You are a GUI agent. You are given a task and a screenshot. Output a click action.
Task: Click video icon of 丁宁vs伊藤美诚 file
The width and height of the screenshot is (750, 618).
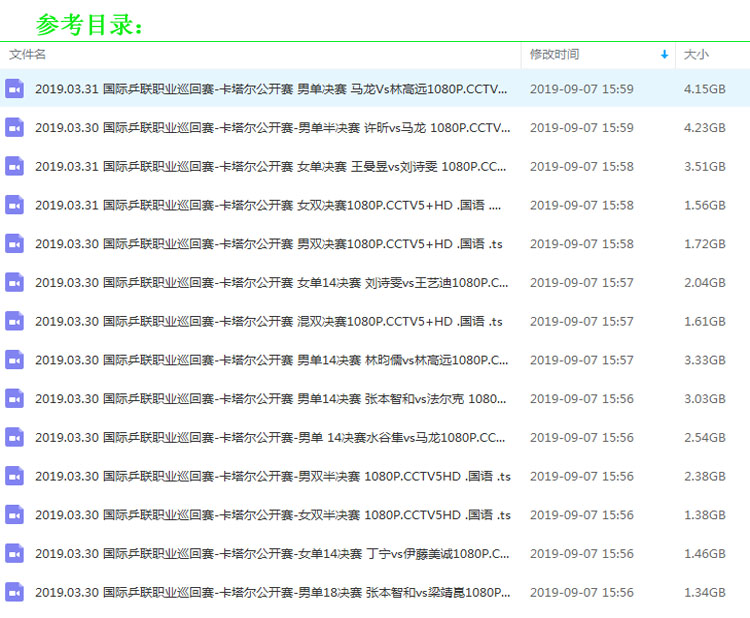pyautogui.click(x=14, y=553)
